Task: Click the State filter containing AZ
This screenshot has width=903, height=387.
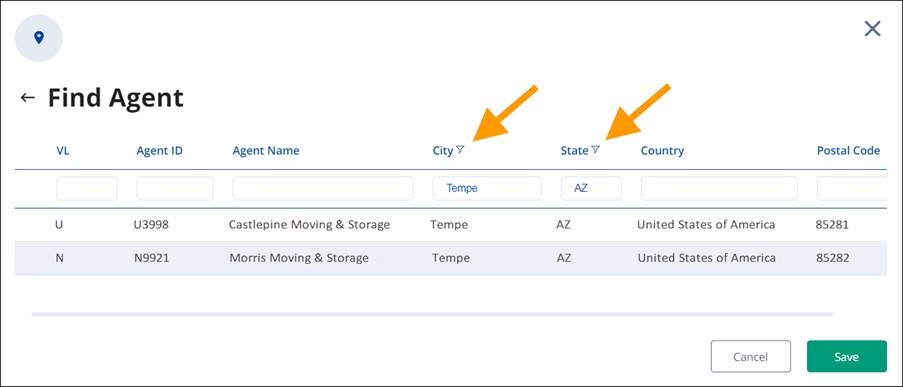Action: click(x=591, y=188)
